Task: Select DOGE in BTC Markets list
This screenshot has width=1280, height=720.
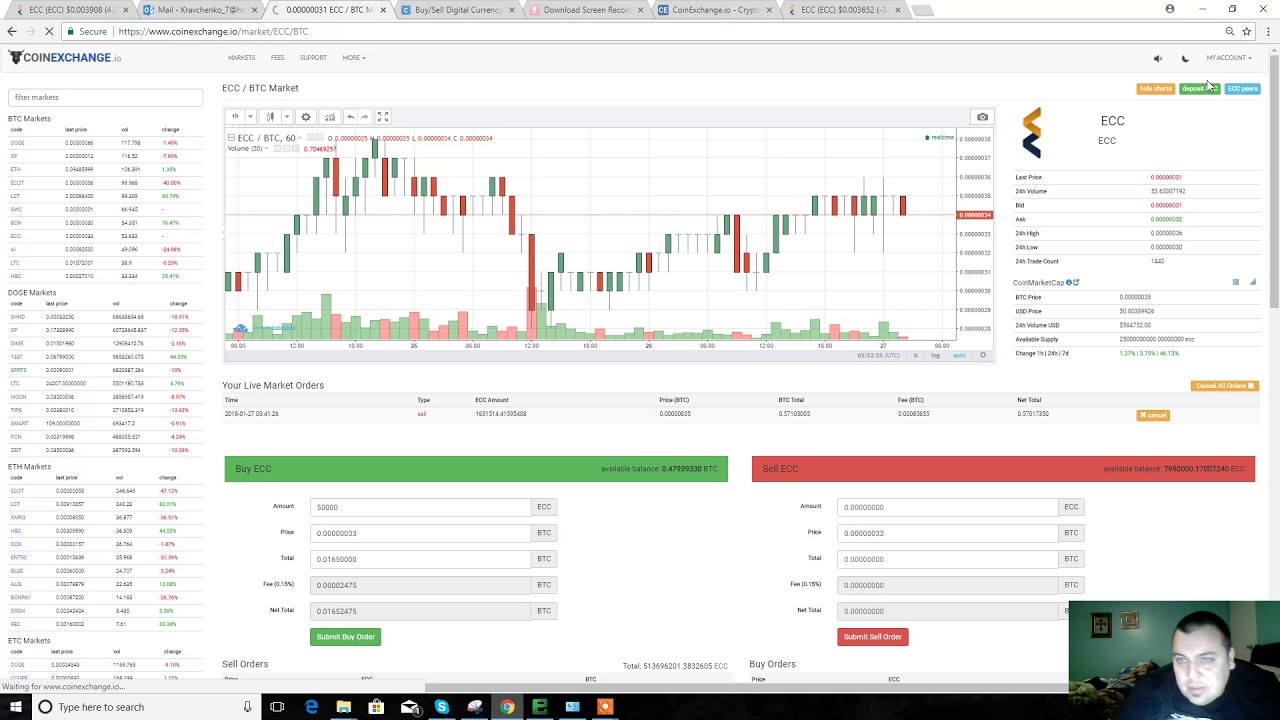Action: (17, 143)
